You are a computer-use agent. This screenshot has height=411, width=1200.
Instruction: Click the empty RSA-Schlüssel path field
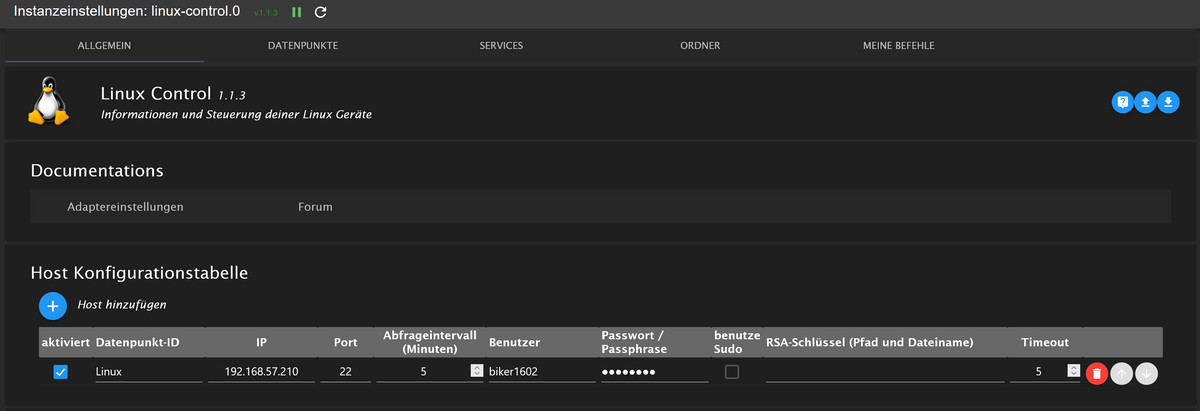tap(884, 372)
